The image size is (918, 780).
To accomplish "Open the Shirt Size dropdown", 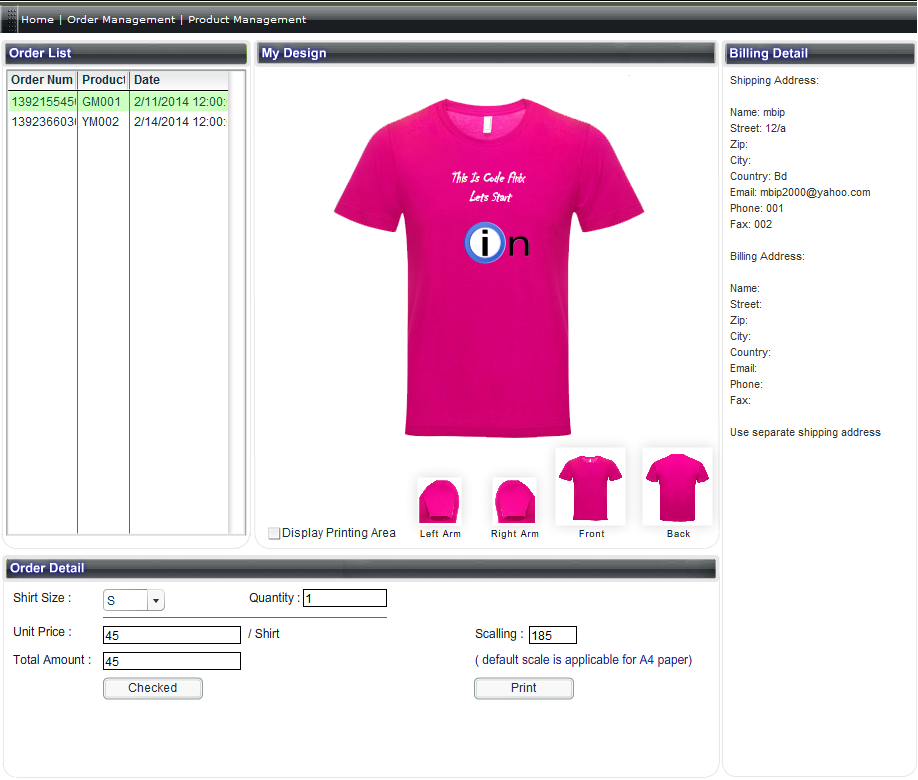I will tap(133, 600).
